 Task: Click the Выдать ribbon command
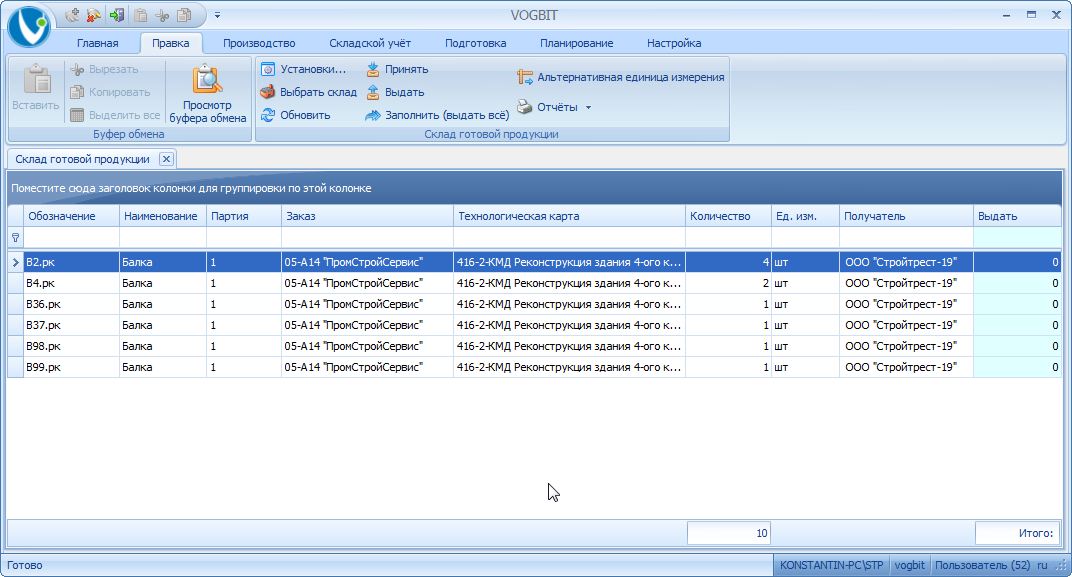point(395,92)
